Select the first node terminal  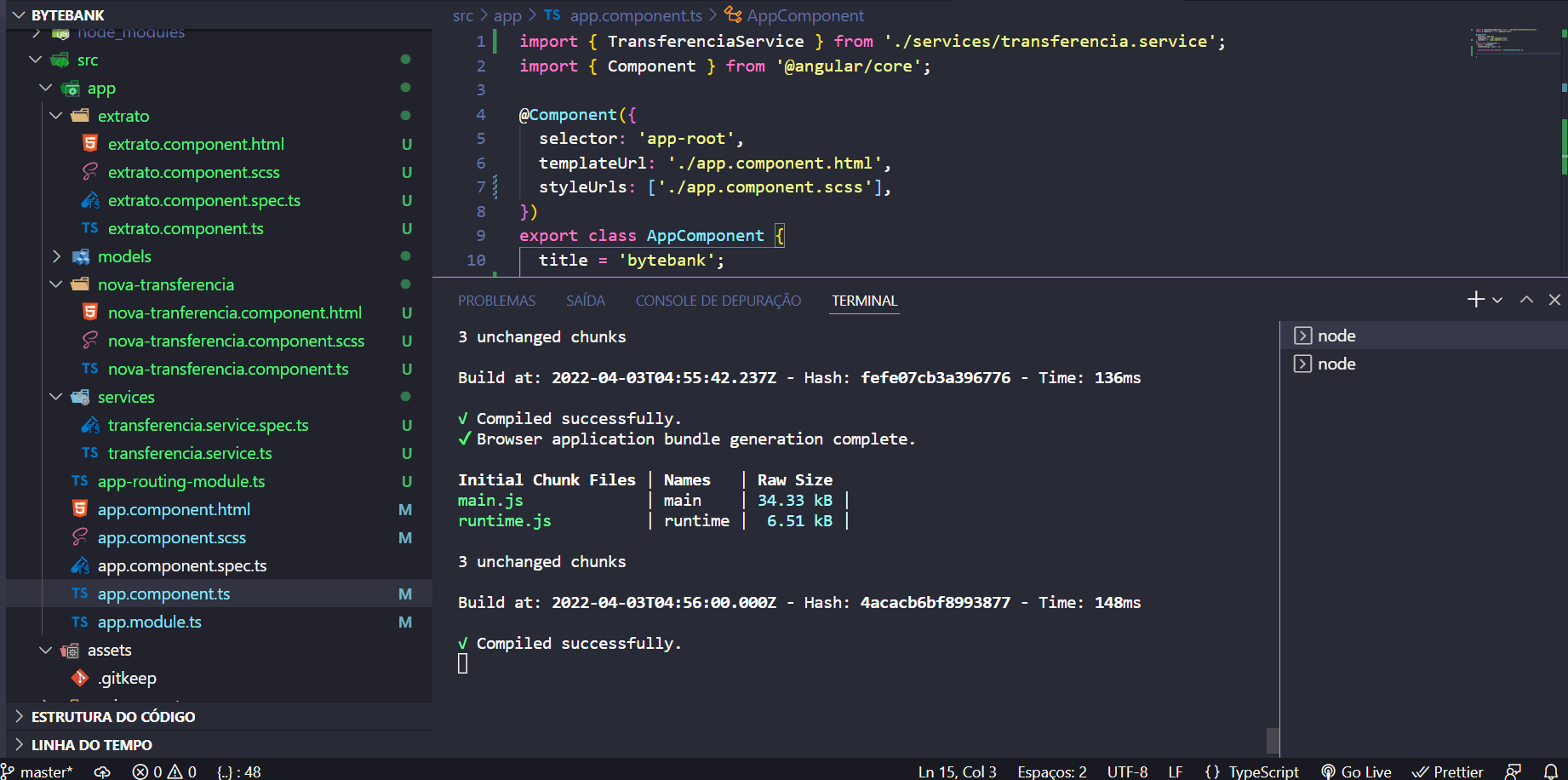(1423, 336)
